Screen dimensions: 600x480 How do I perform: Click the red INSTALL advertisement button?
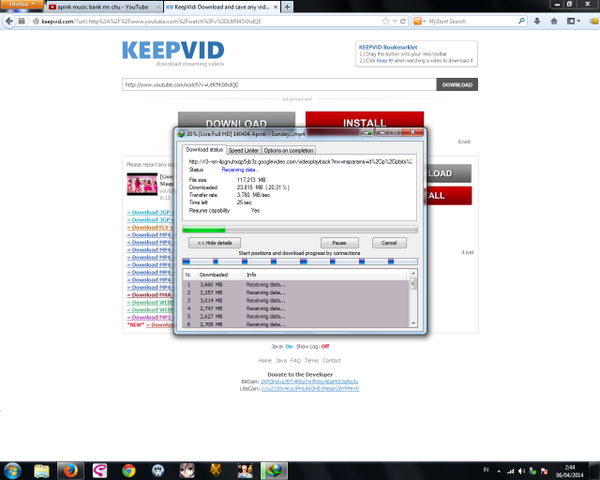(x=364, y=120)
